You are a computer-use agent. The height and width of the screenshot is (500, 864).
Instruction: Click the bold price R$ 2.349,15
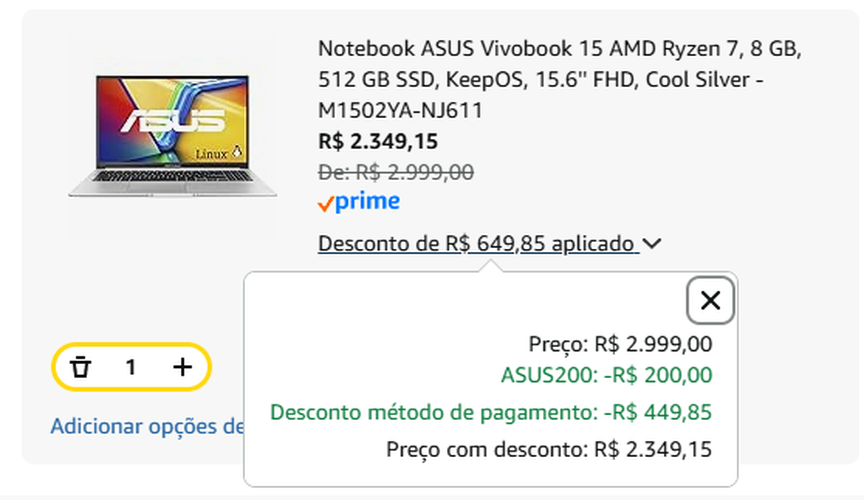click(378, 141)
